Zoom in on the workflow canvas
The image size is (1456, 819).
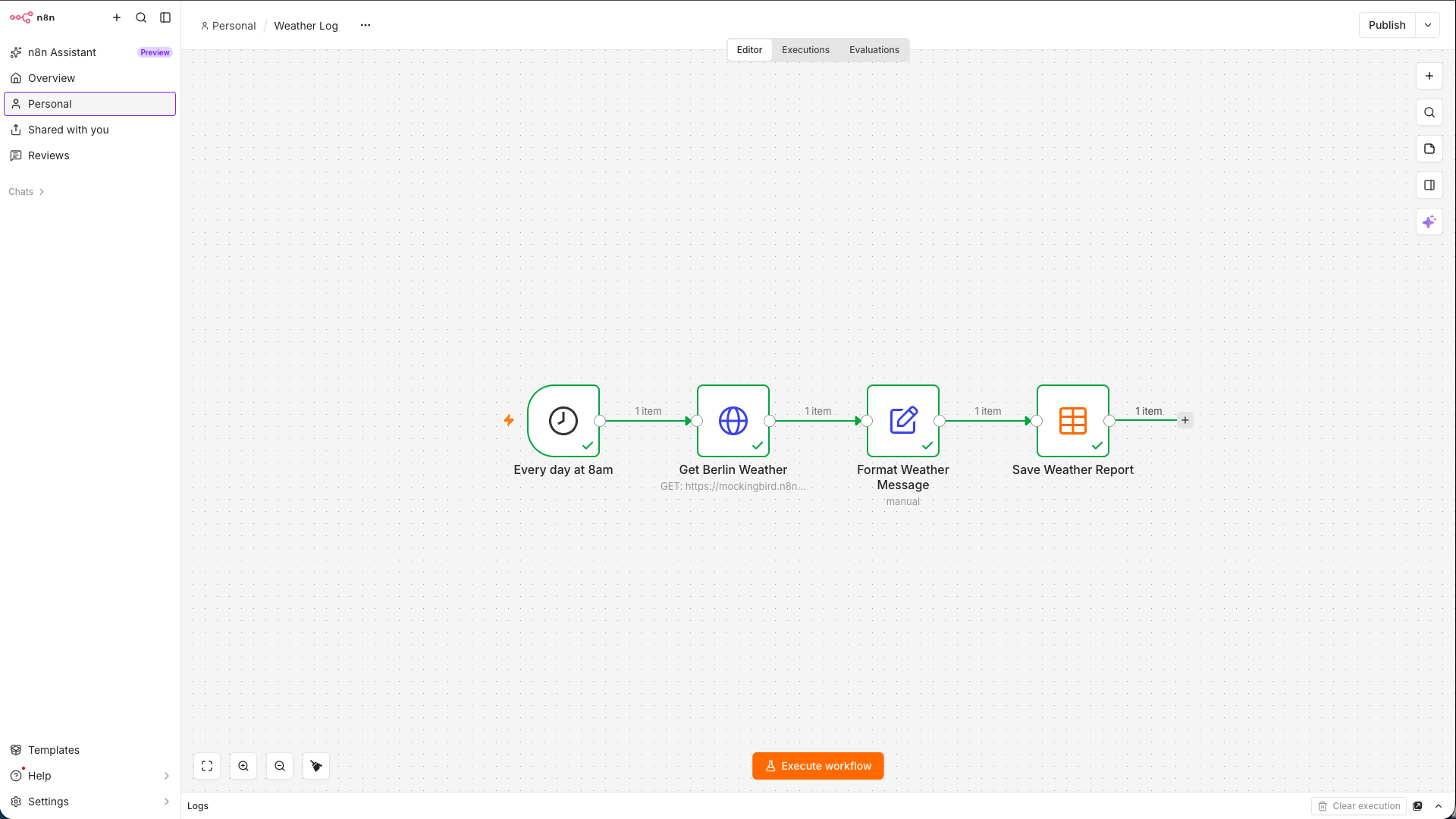243,766
